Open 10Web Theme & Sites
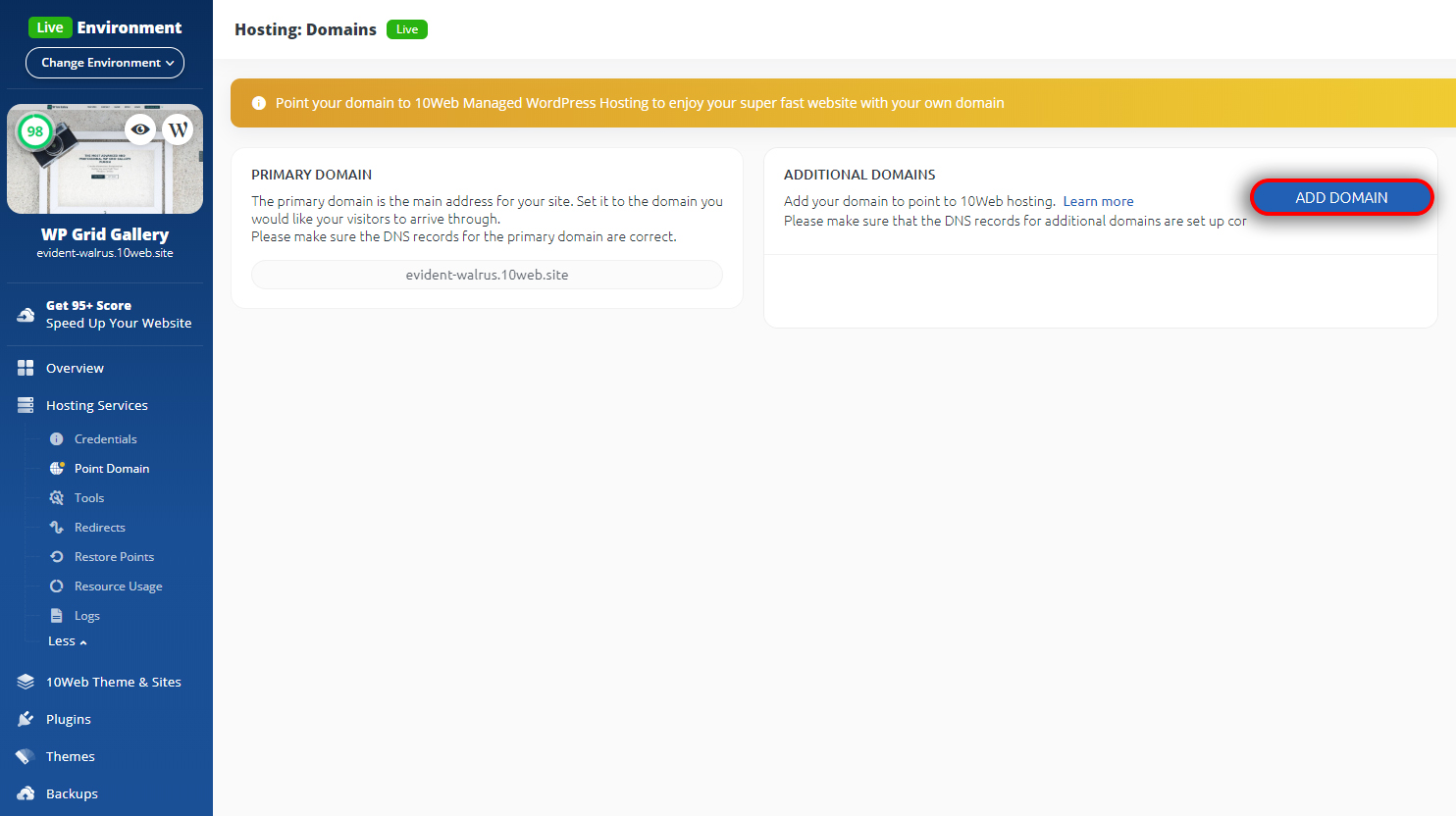The width and height of the screenshot is (1456, 816). click(114, 682)
